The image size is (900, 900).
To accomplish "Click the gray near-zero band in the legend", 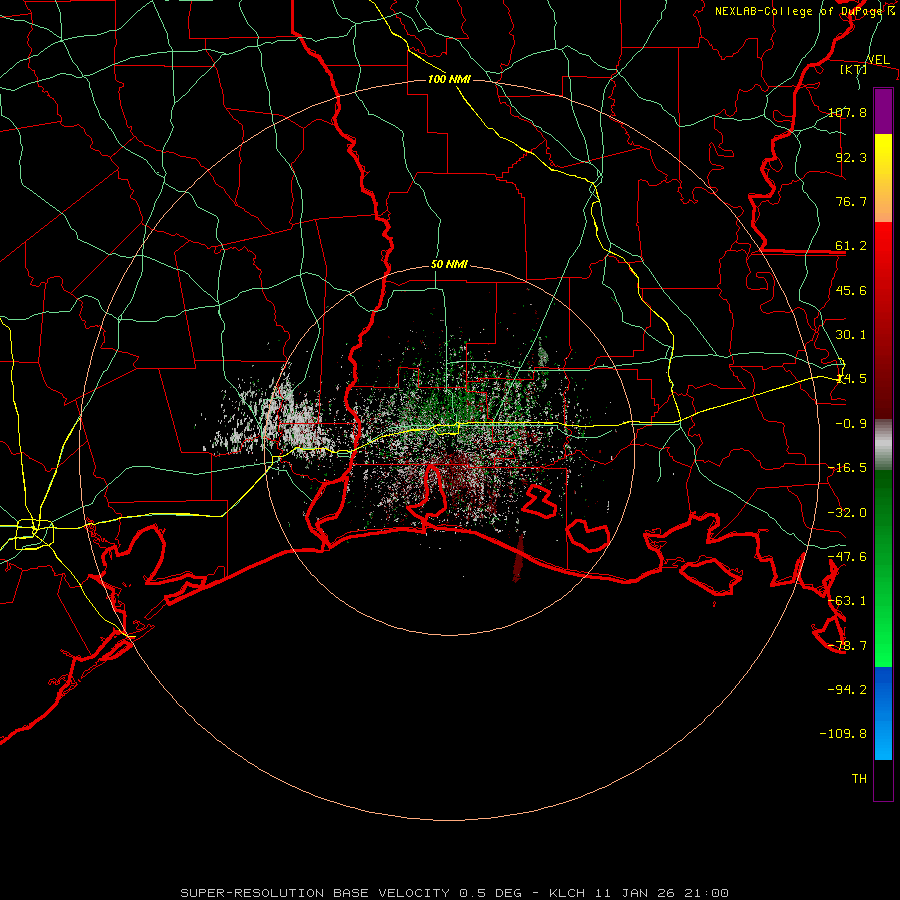I will click(x=883, y=444).
